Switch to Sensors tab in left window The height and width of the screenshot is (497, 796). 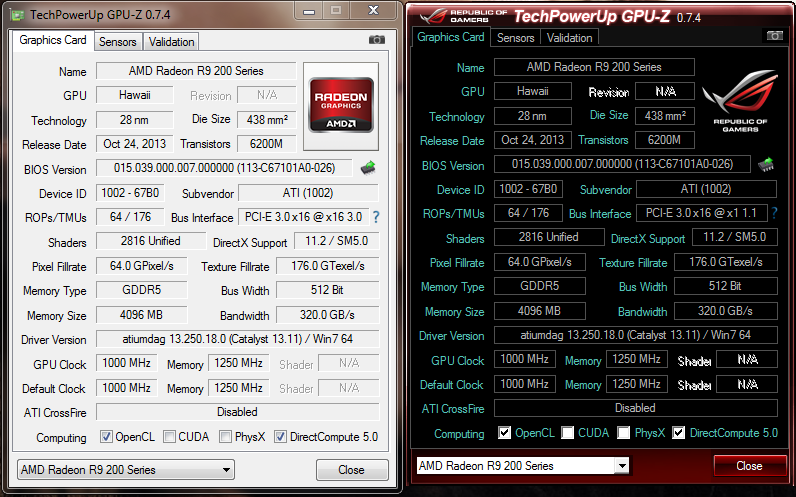pos(118,42)
